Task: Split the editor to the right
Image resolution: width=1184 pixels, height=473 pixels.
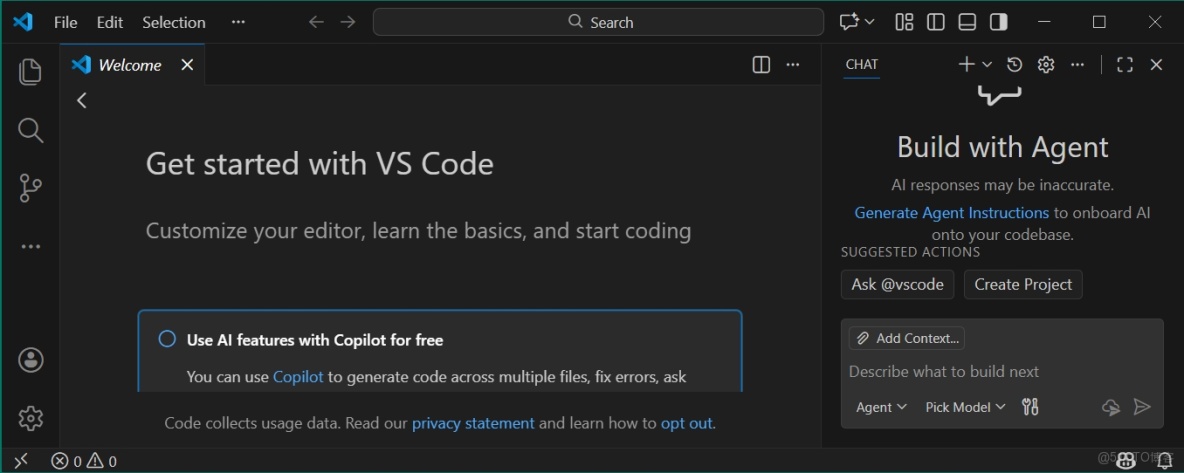Action: tap(761, 65)
